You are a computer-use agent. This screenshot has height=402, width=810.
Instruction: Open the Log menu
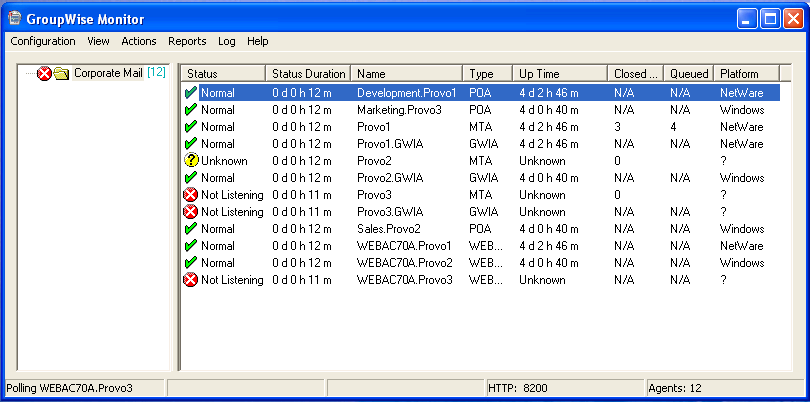[226, 41]
